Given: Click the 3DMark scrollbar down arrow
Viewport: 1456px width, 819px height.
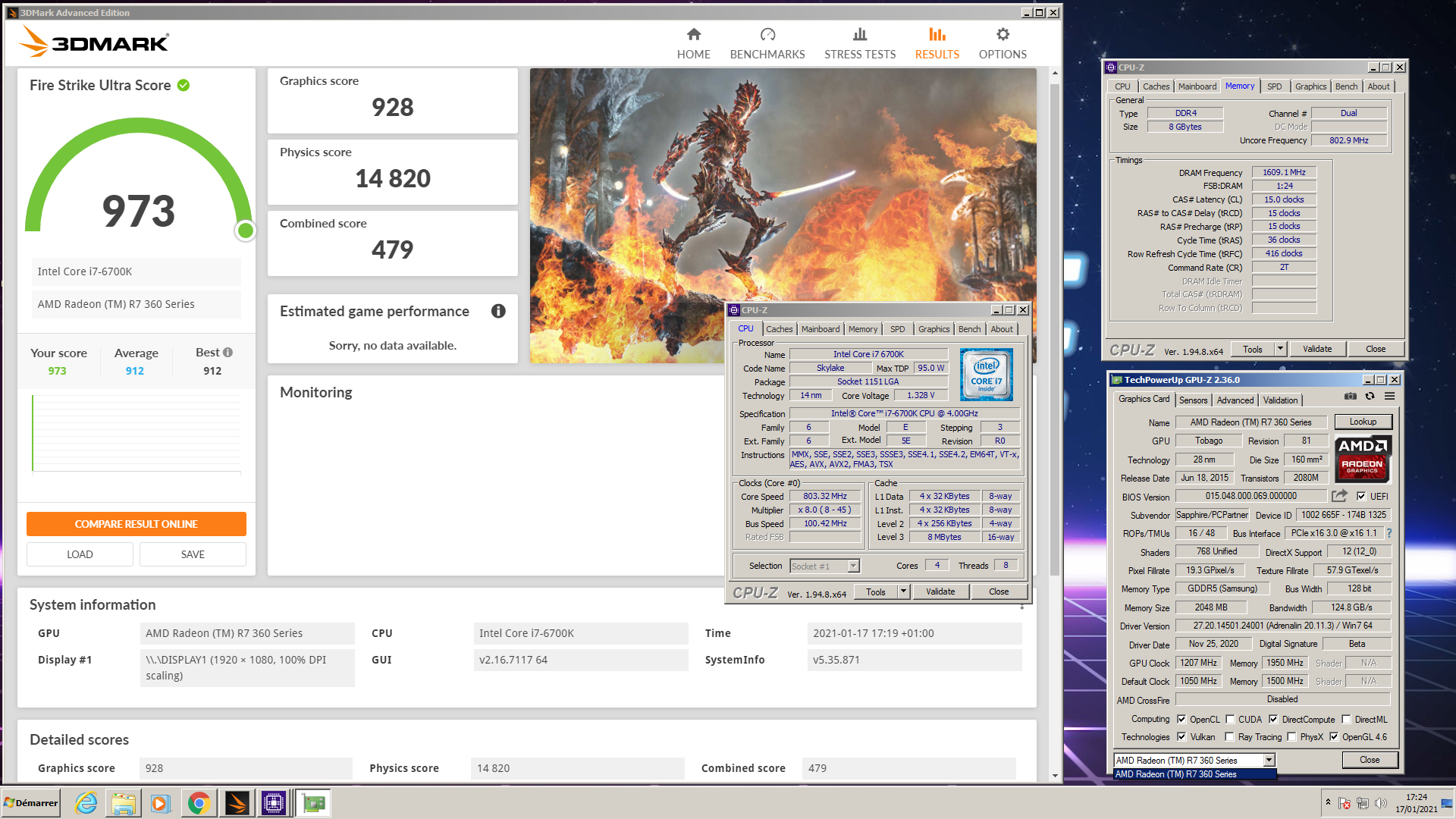Looking at the screenshot, I should click(1054, 776).
